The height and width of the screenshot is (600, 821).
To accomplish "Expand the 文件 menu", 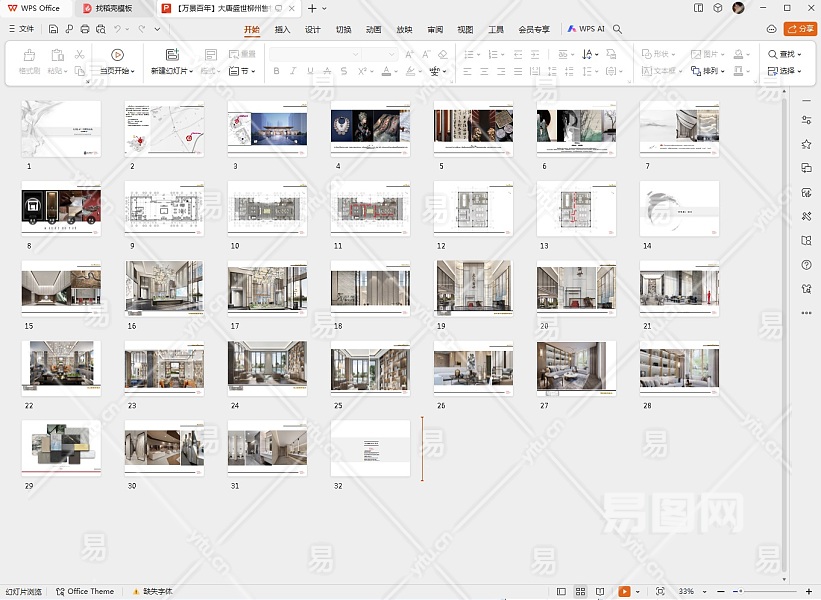I will 20,30.
